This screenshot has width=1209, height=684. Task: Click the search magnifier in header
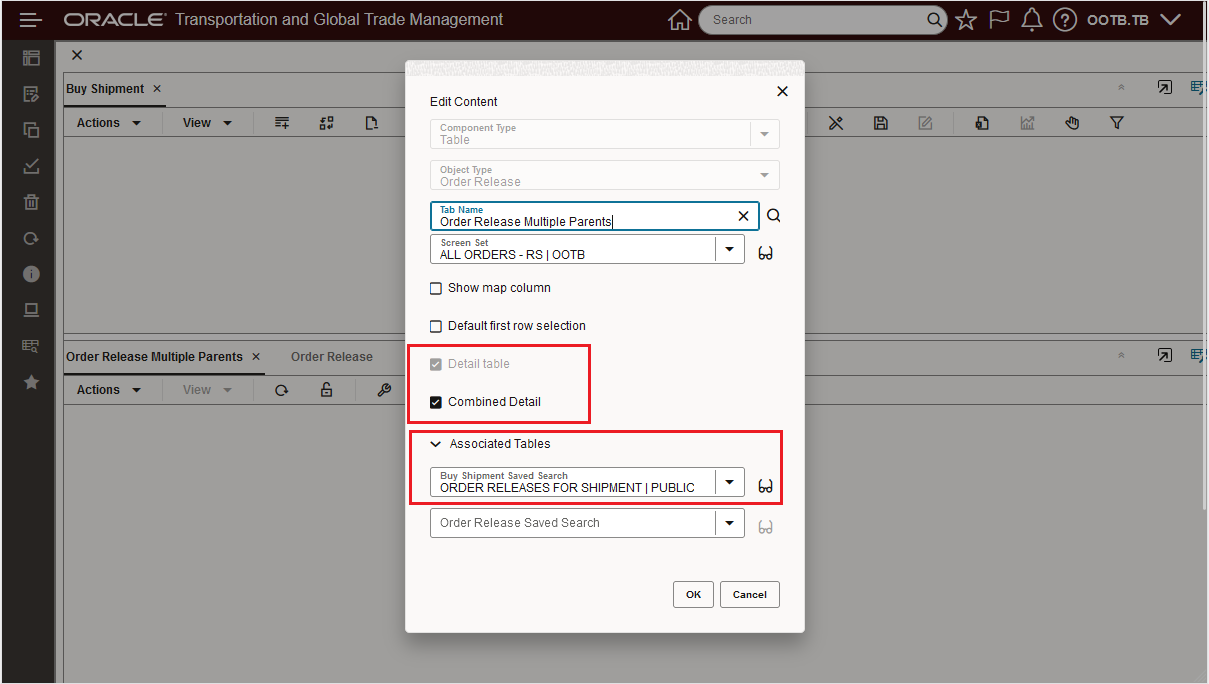934,20
